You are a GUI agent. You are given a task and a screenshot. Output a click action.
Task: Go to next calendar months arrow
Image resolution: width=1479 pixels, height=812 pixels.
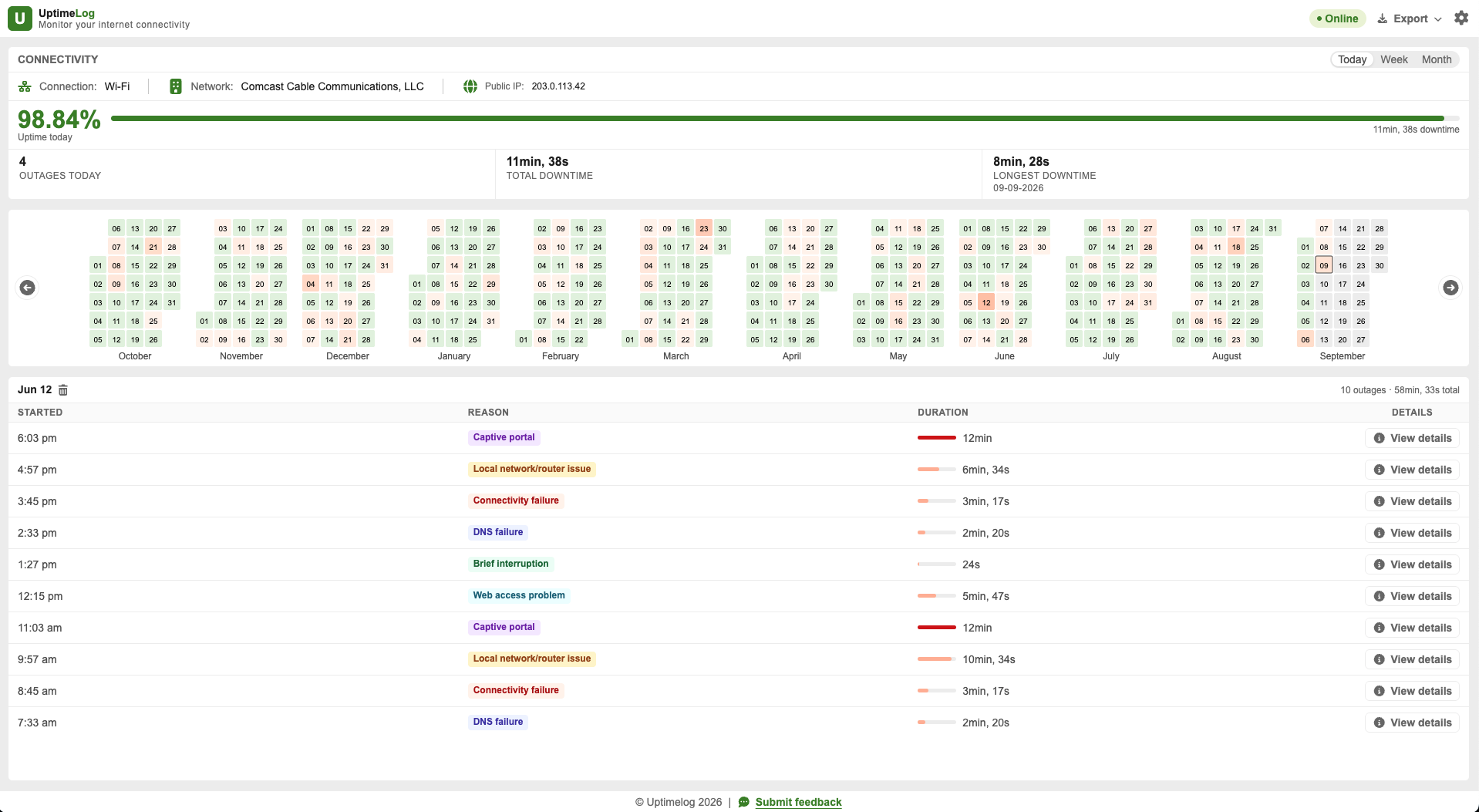1450,288
